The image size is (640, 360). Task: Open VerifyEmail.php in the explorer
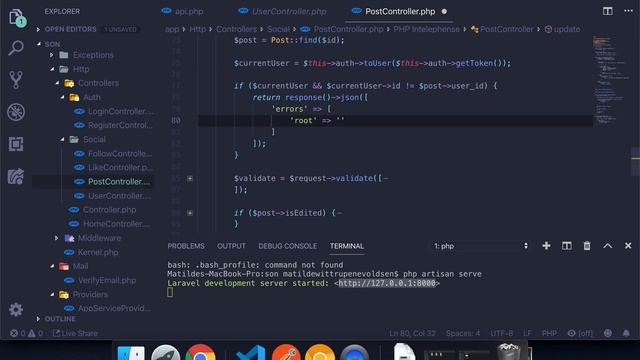click(x=100, y=280)
